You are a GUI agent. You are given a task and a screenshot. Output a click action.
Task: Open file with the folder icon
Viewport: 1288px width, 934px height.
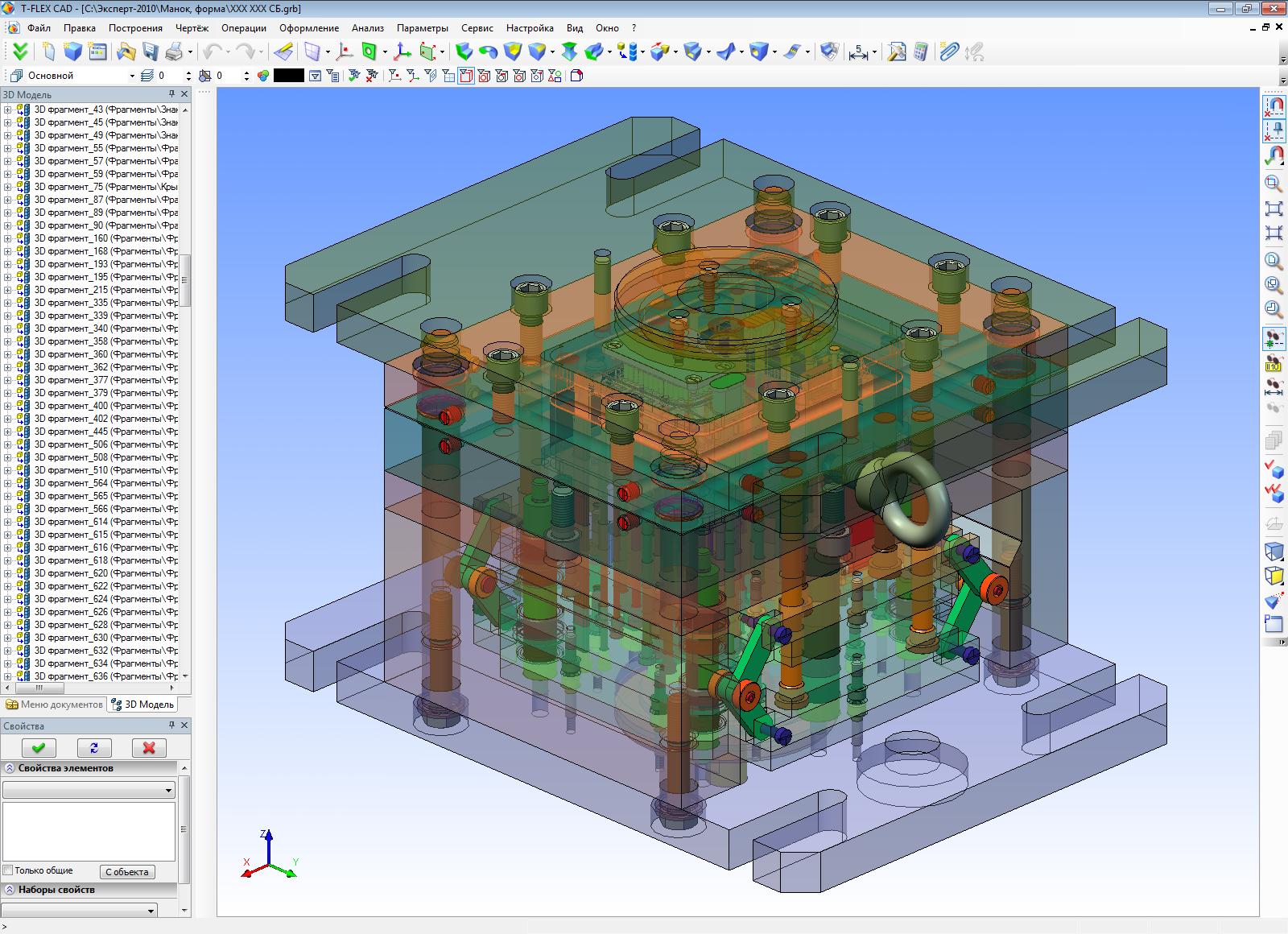click(x=126, y=52)
